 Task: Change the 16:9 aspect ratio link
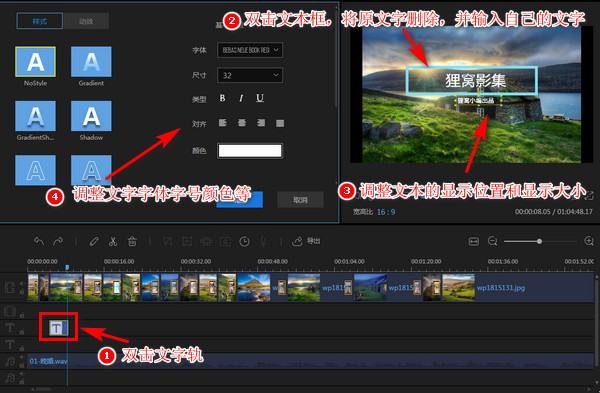coord(386,212)
